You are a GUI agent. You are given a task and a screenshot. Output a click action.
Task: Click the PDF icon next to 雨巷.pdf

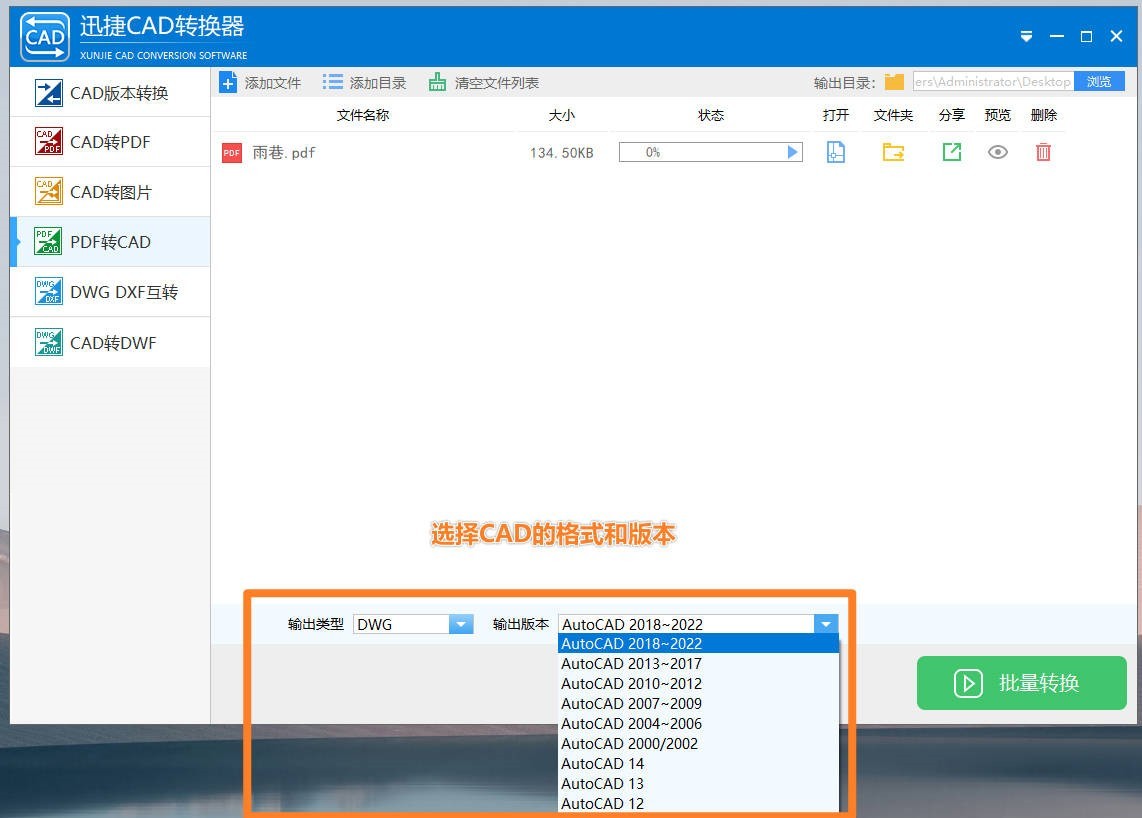pyautogui.click(x=231, y=152)
